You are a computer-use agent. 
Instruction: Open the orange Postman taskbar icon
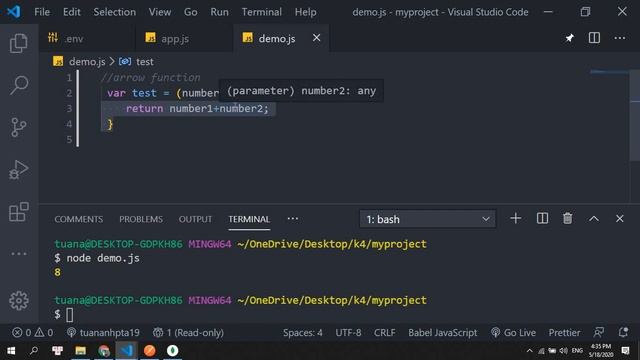(x=149, y=351)
